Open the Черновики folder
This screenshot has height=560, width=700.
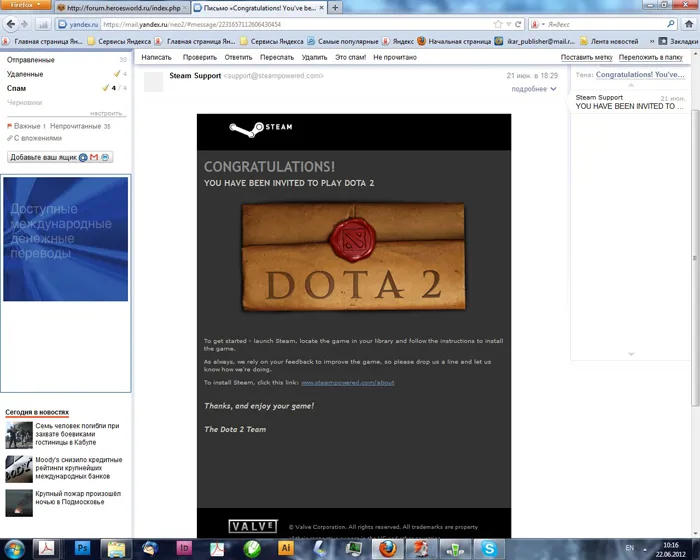point(25,103)
